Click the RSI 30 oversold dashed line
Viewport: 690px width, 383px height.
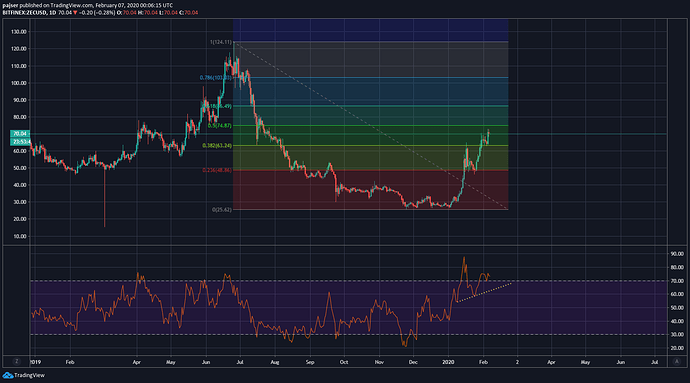(x=349, y=335)
